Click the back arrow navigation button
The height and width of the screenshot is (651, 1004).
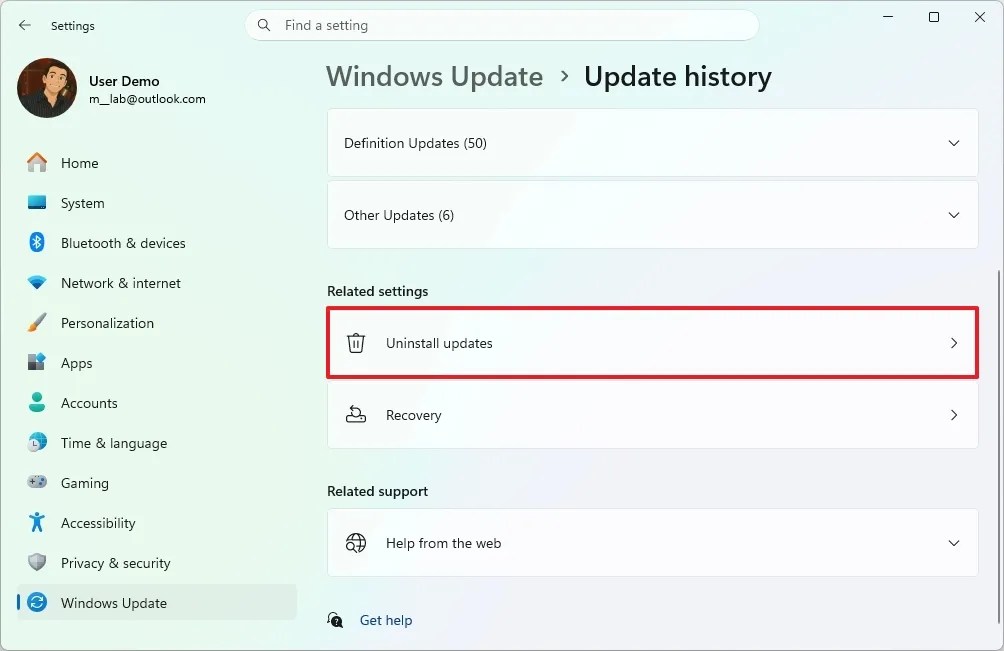24,25
